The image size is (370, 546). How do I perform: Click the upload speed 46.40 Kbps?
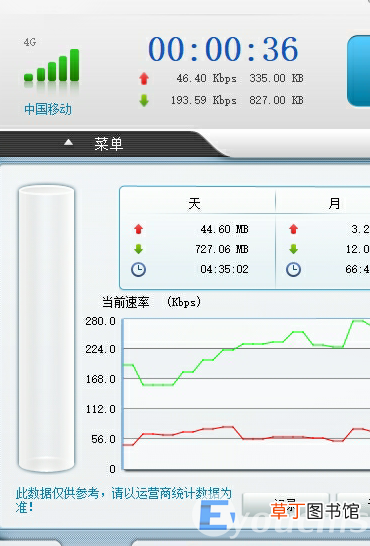[x=206, y=78]
